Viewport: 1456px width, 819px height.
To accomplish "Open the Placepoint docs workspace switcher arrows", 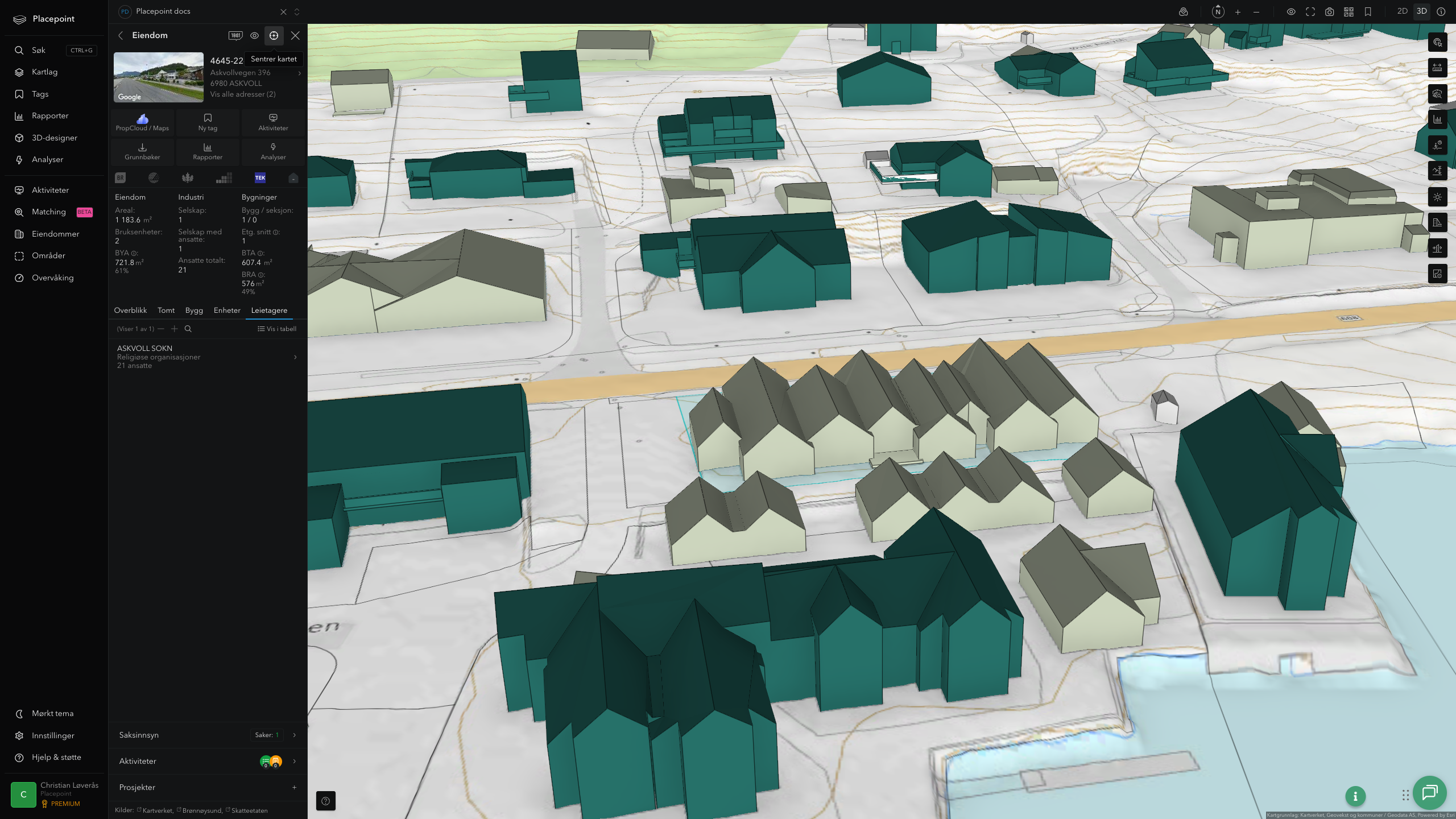I will pyautogui.click(x=296, y=12).
